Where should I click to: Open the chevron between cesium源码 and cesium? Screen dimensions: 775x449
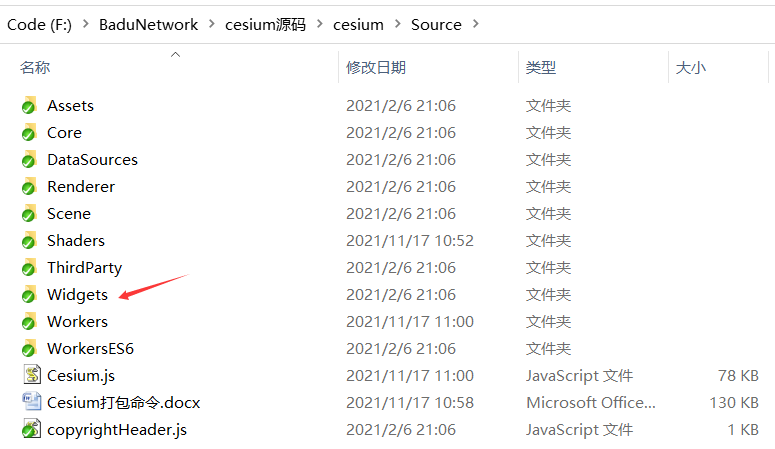tap(320, 24)
